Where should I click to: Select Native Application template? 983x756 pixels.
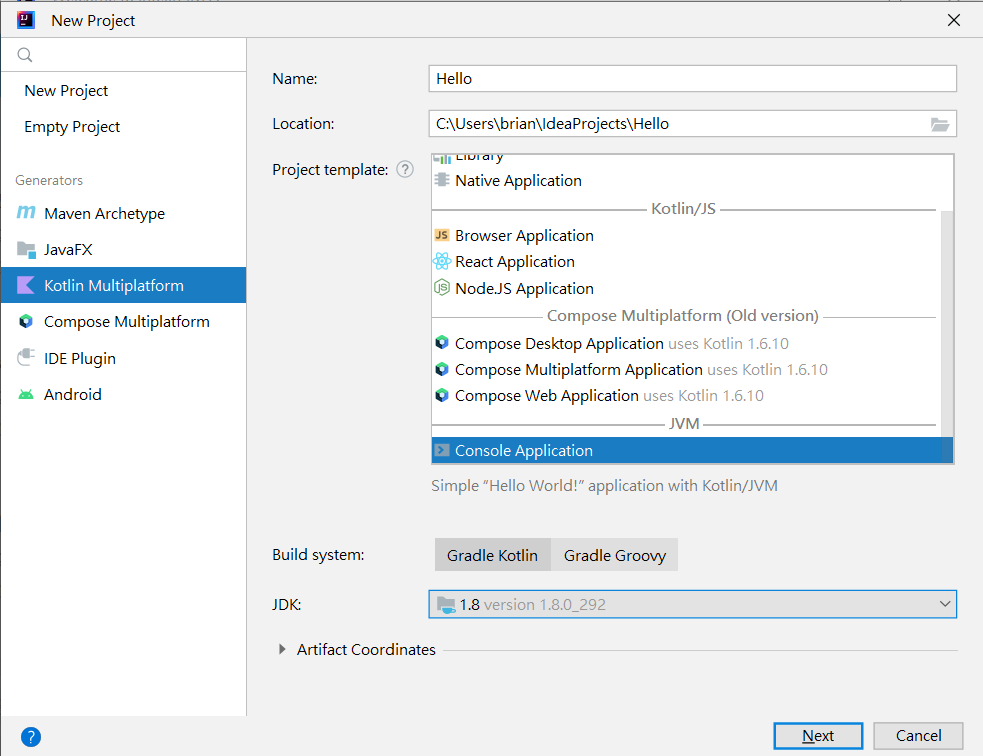click(686, 181)
